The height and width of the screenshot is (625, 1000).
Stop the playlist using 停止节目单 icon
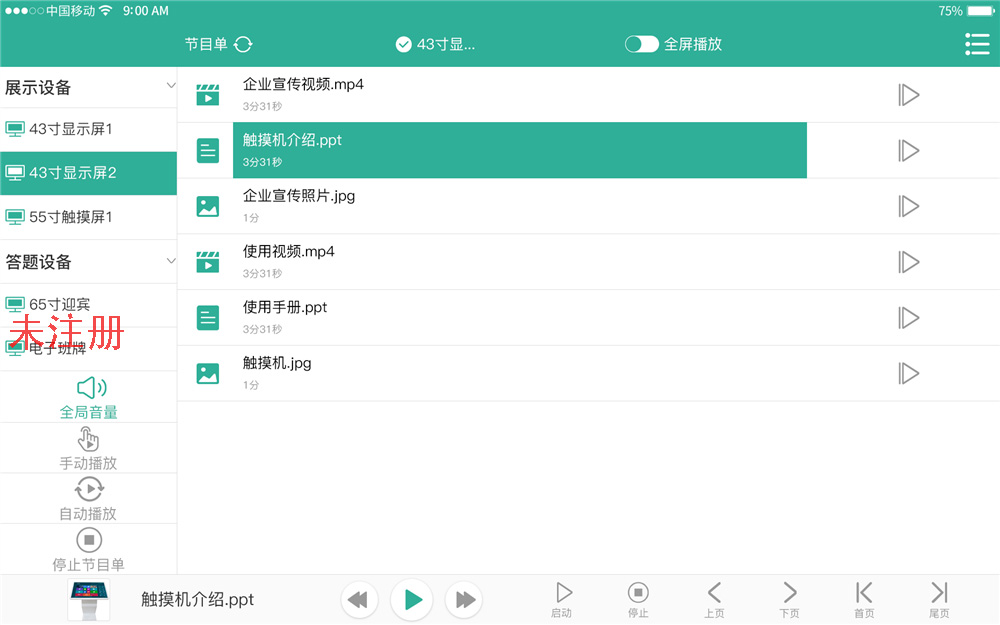pos(89,539)
